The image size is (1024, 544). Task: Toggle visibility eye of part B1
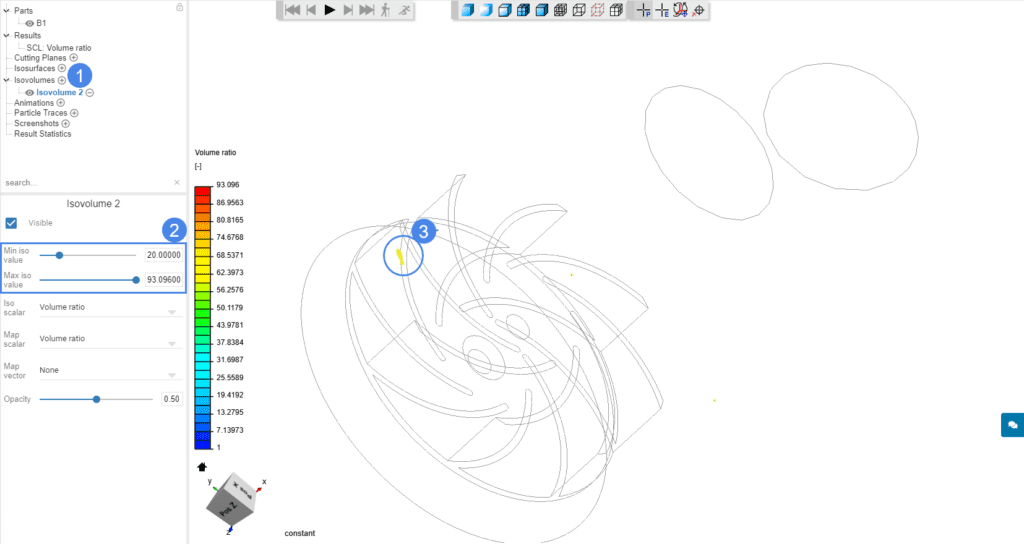[x=29, y=24]
